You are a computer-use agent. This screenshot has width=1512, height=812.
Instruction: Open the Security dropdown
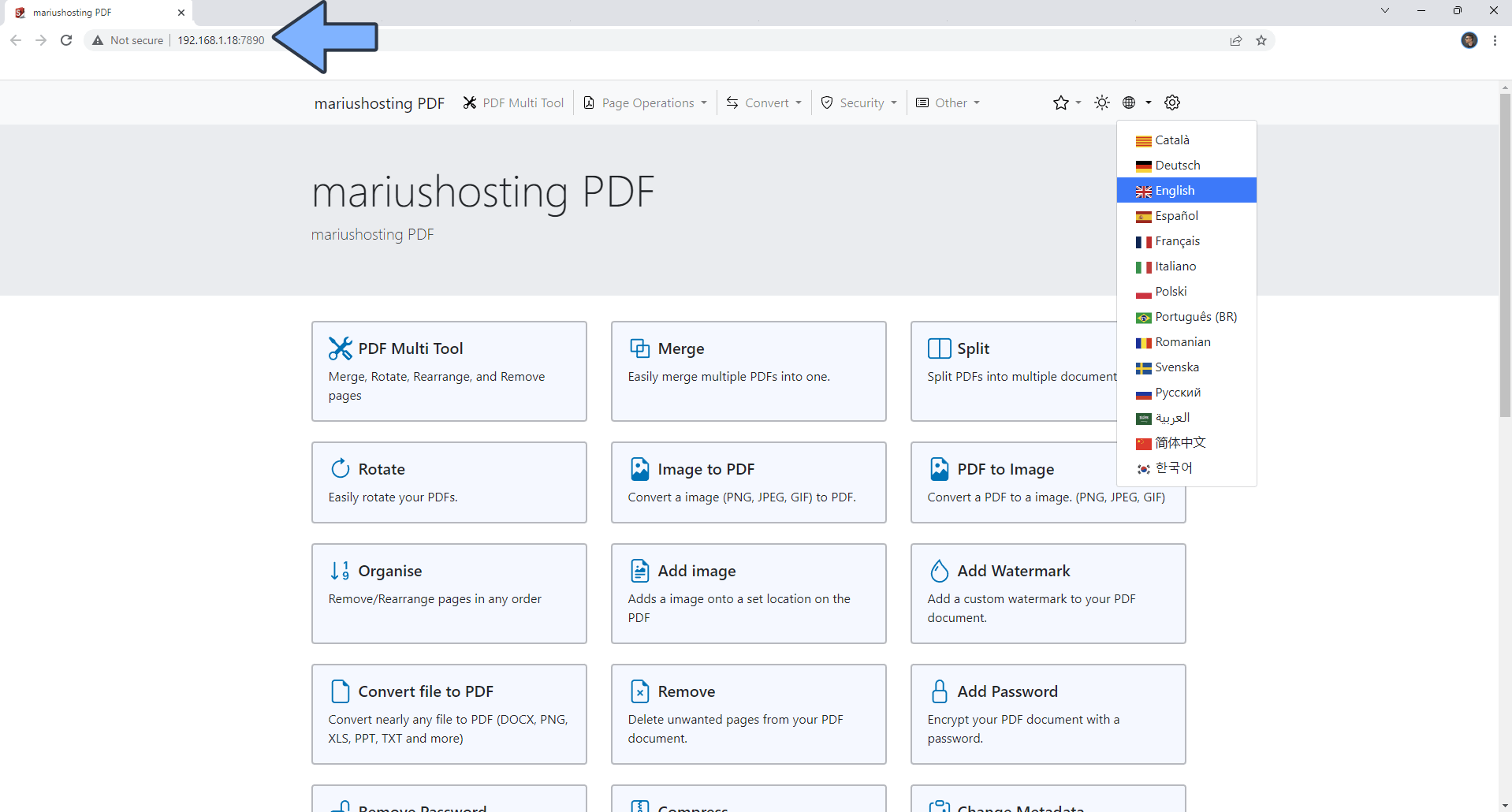[858, 102]
